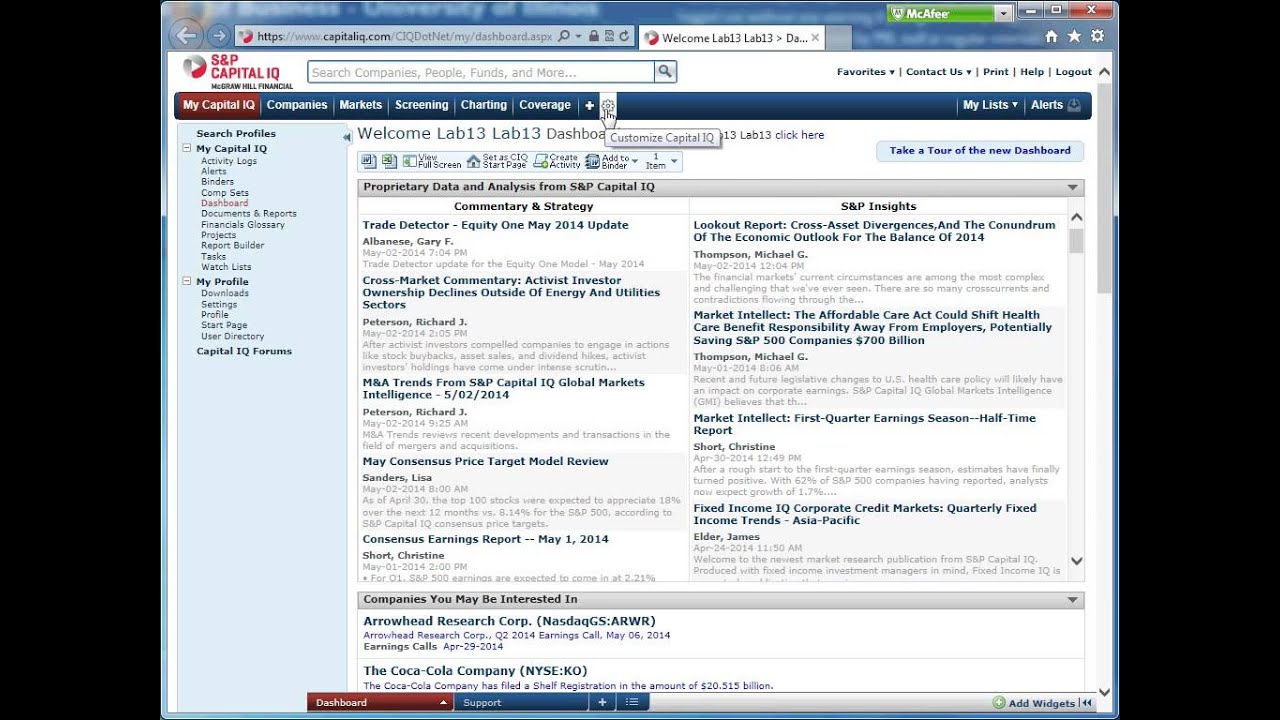Click the Search Companies input field

pyautogui.click(x=481, y=72)
